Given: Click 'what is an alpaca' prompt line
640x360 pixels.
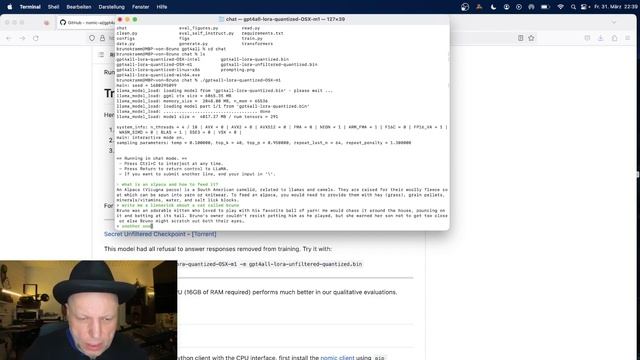Looking at the screenshot, I should tap(167, 184).
